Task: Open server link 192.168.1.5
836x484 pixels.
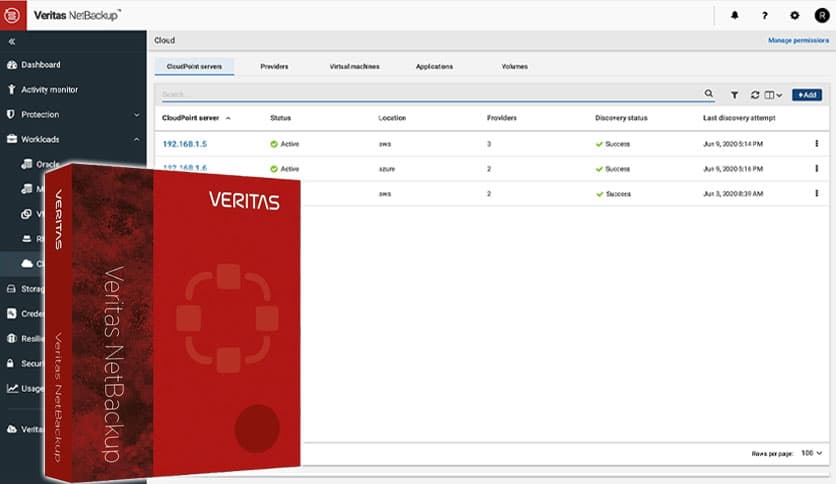Action: 184,144
